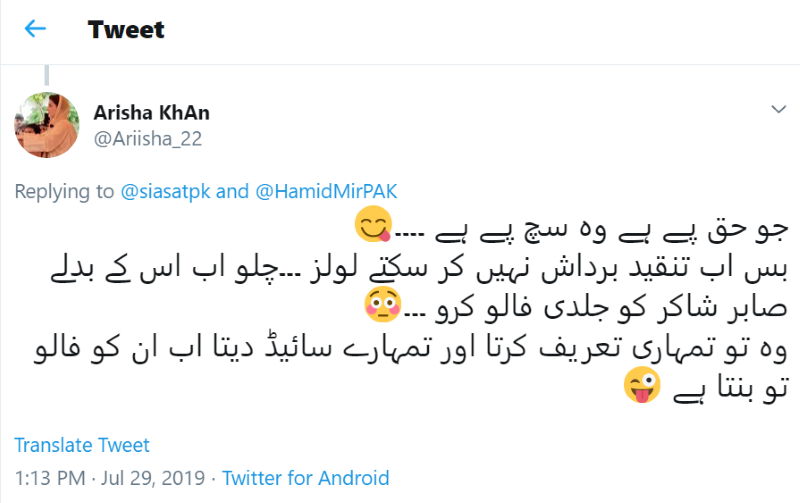Viewport: 800px width, 503px height.
Task: Click the 'Replying to' text
Action: tap(64, 192)
